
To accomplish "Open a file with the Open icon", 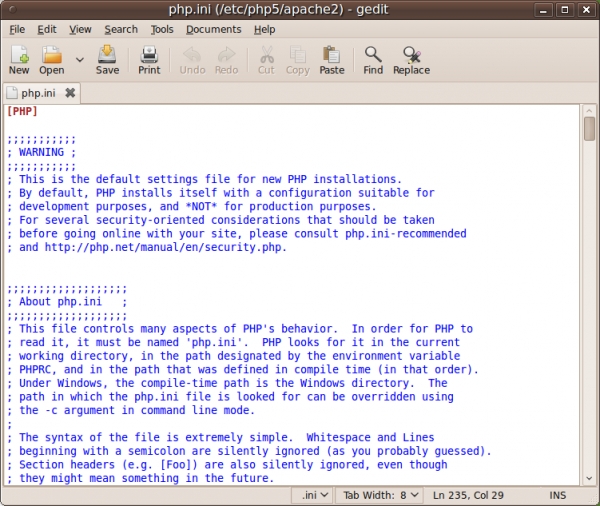I will pyautogui.click(x=52, y=60).
